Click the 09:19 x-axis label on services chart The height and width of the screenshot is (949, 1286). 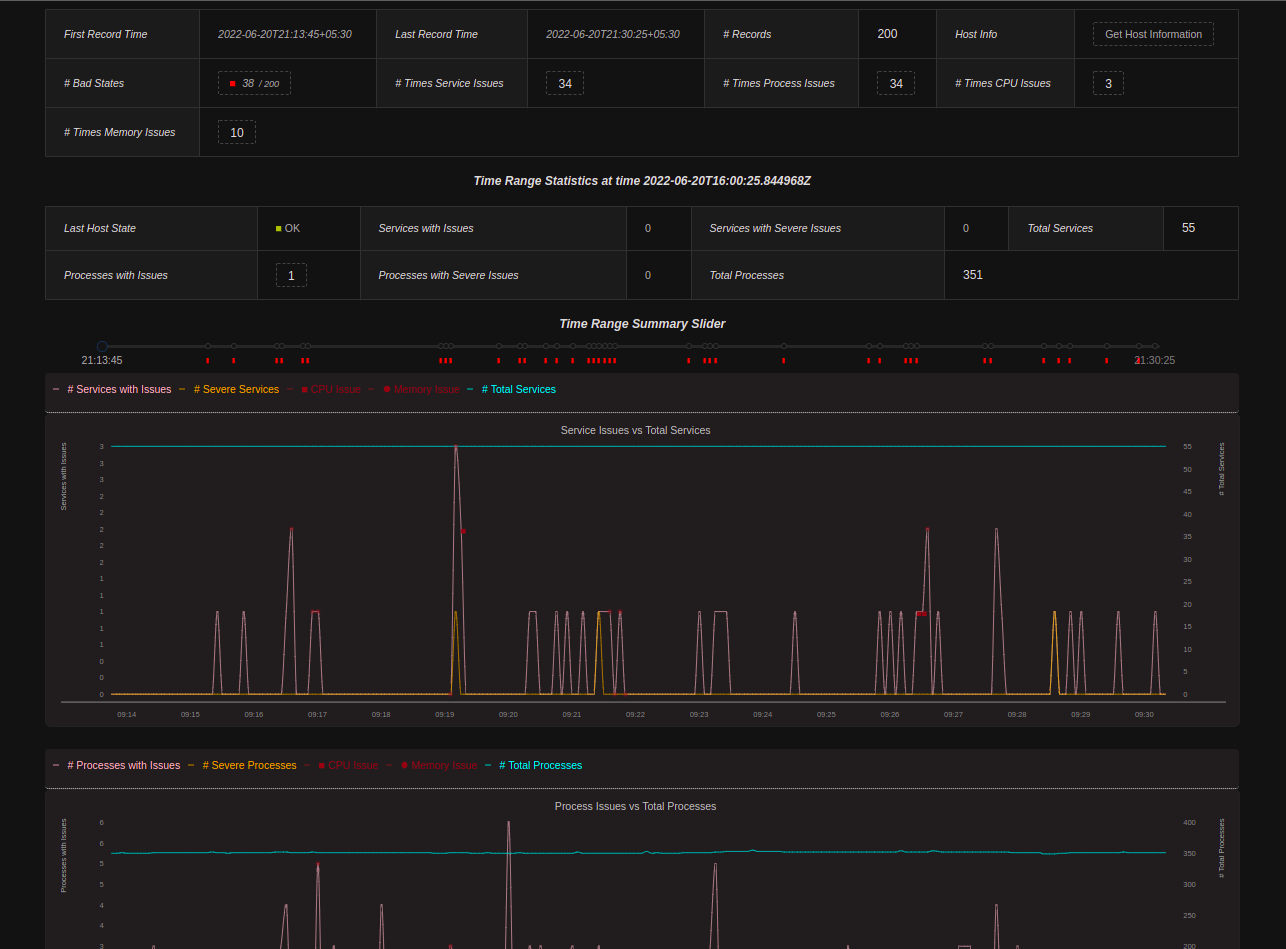[445, 714]
